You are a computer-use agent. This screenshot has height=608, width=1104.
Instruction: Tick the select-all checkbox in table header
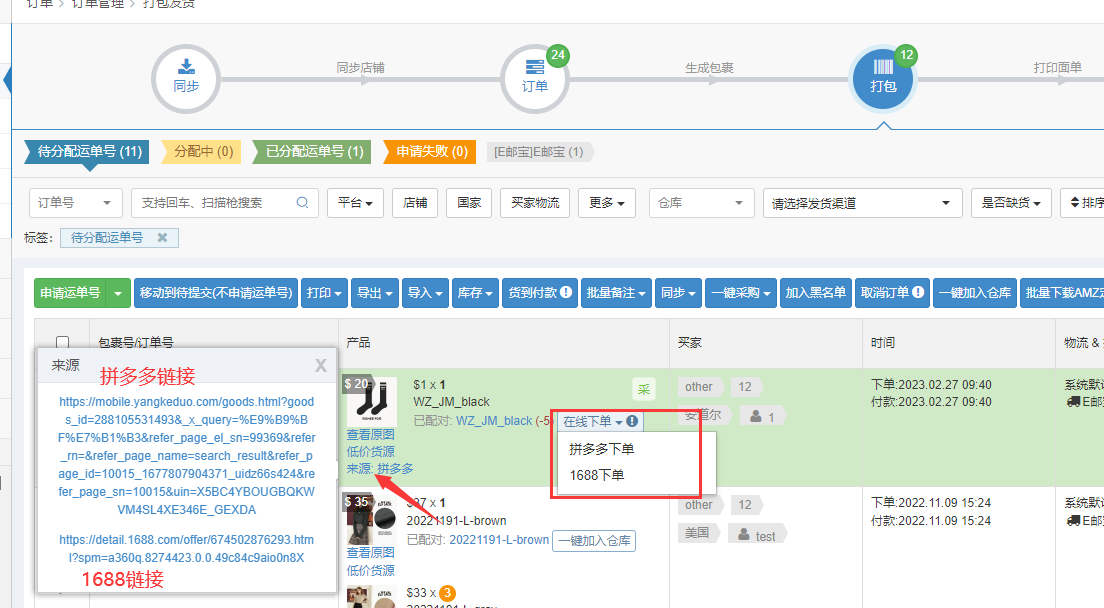(x=63, y=342)
